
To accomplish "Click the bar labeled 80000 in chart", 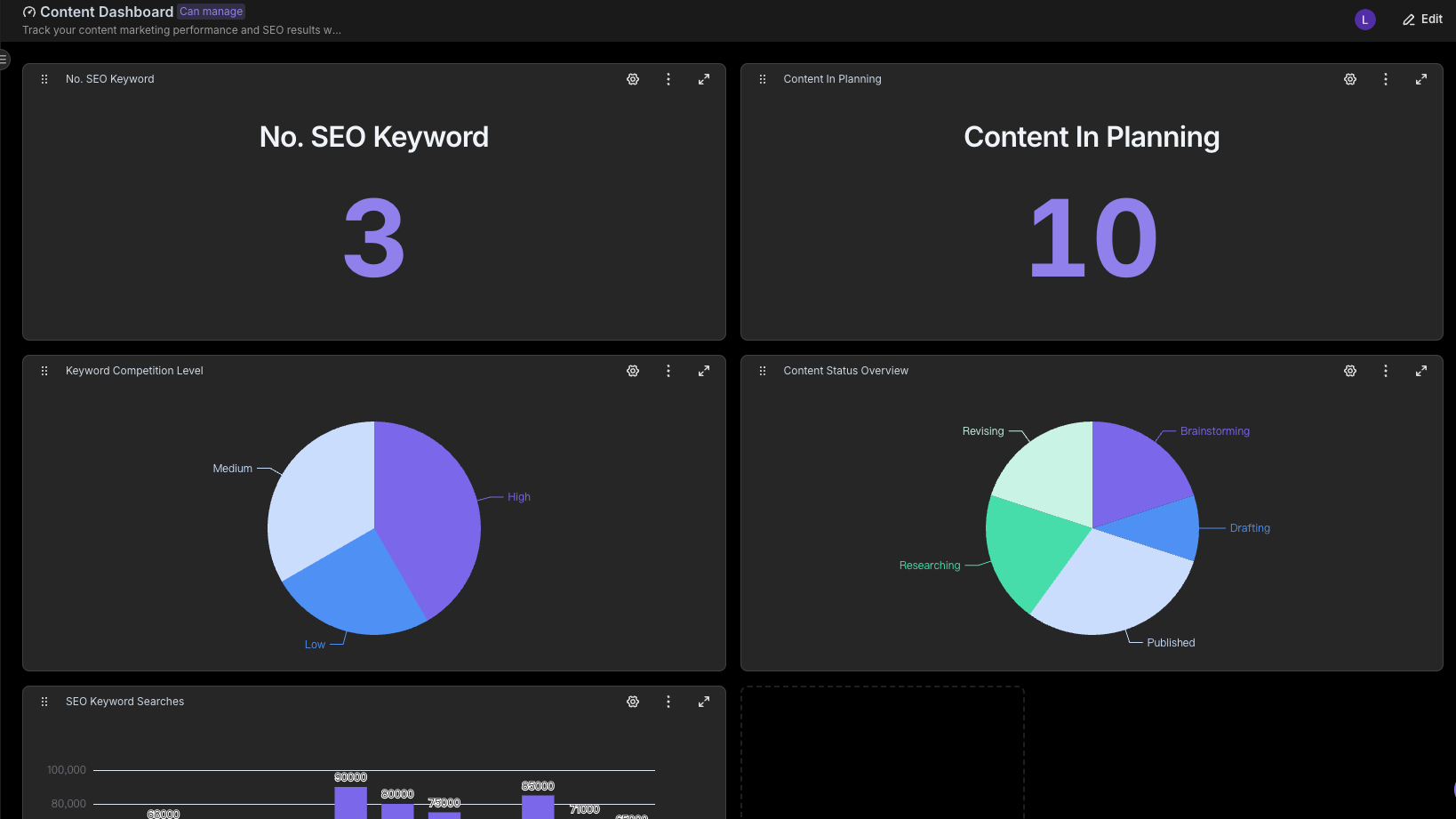I will [x=397, y=811].
